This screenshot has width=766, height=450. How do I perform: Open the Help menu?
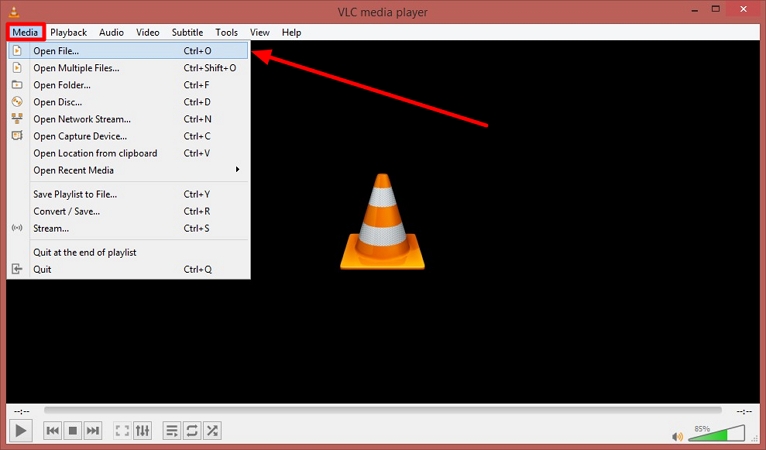pos(291,32)
